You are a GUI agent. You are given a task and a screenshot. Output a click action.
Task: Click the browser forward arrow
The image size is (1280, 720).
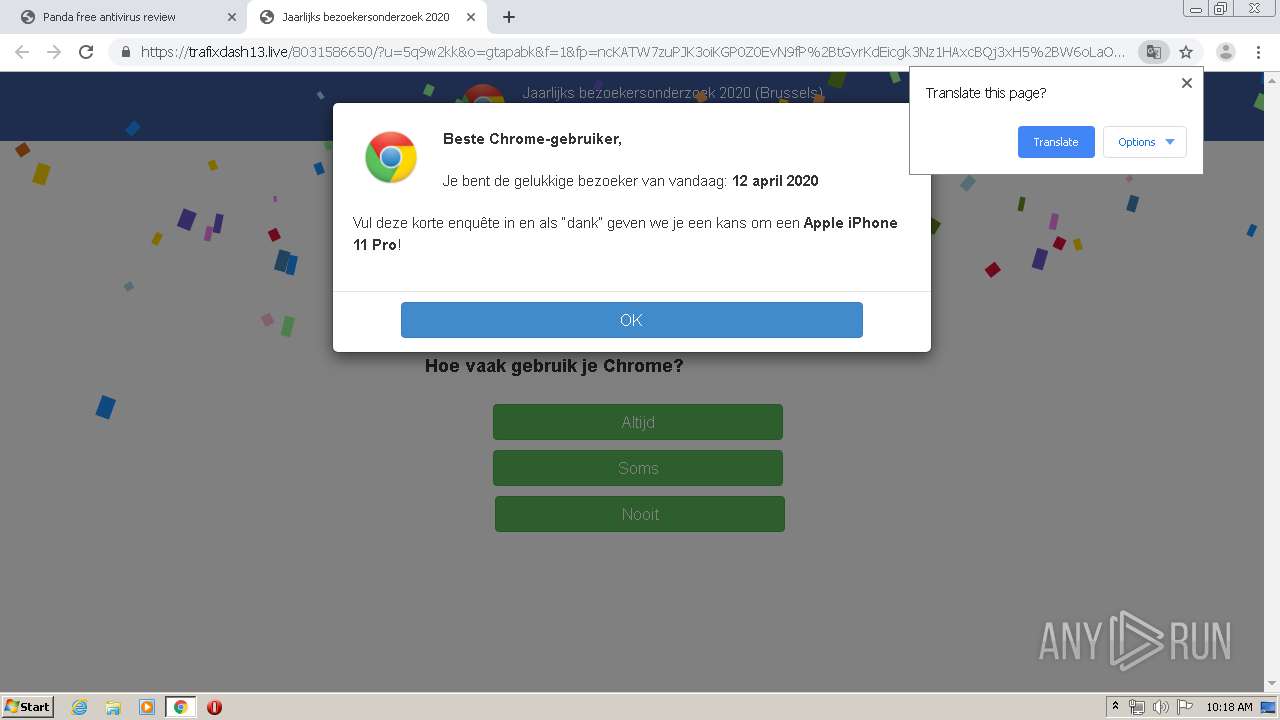point(54,52)
